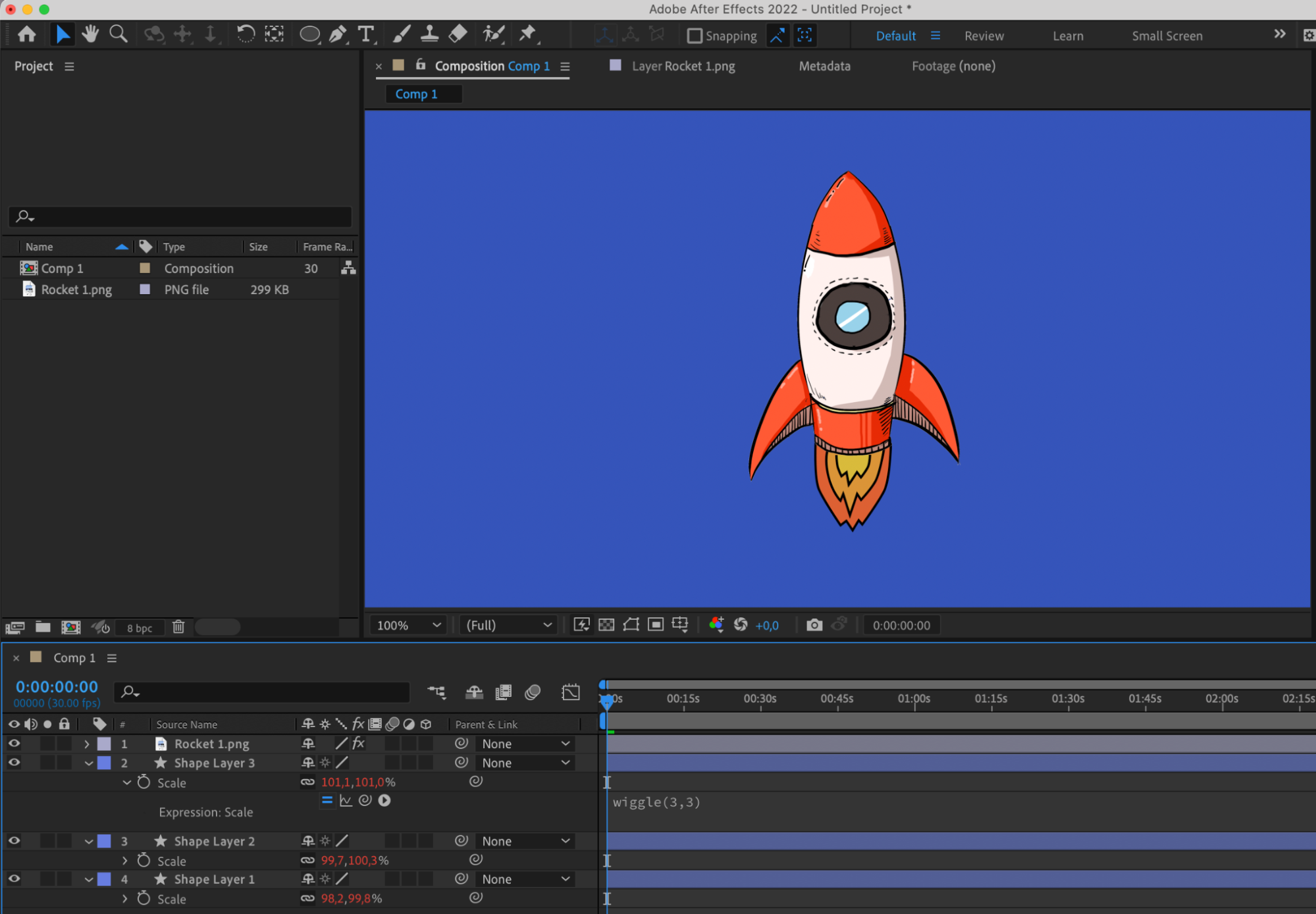Switch to the Review workspace
The width and height of the screenshot is (1316, 914).
[984, 36]
